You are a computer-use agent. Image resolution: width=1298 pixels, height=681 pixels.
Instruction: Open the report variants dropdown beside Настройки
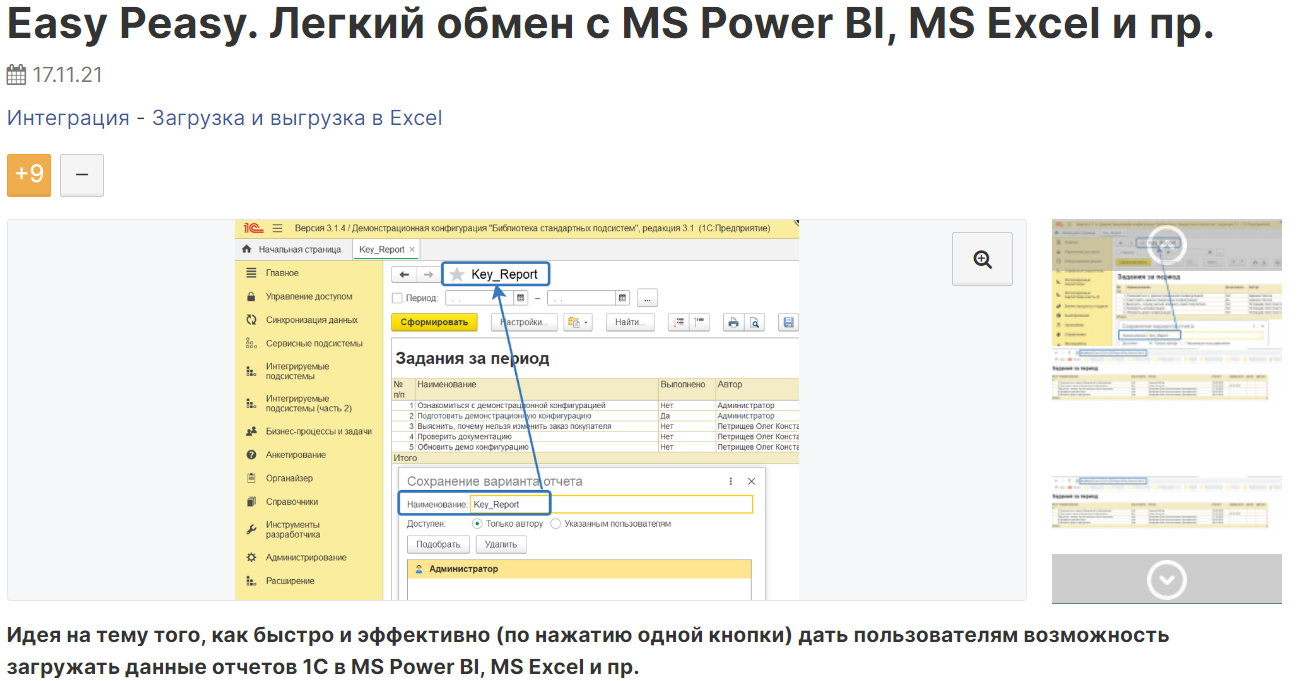[578, 322]
